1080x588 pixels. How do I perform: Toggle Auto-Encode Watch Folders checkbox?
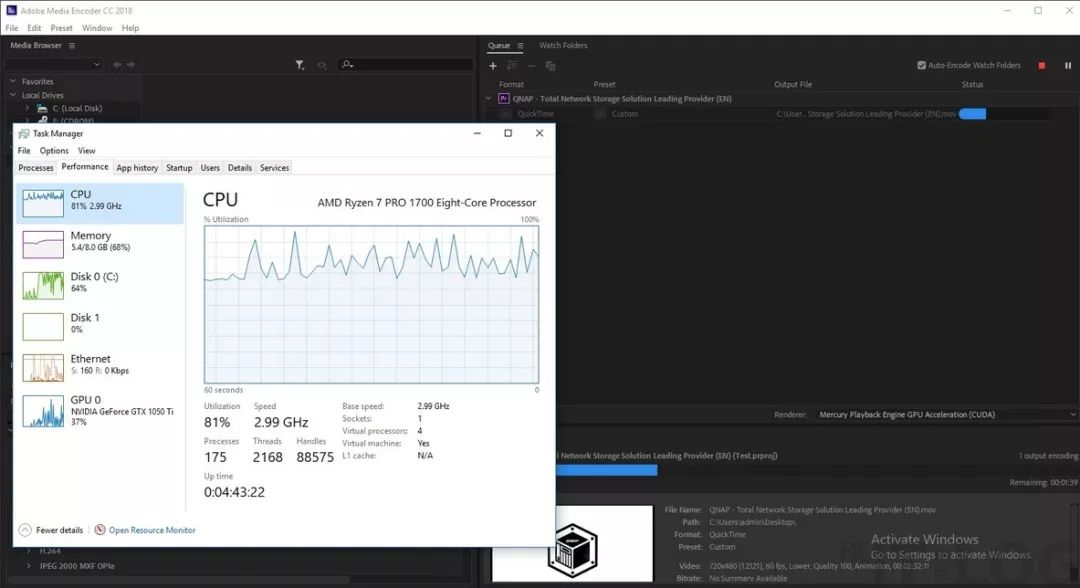point(922,65)
